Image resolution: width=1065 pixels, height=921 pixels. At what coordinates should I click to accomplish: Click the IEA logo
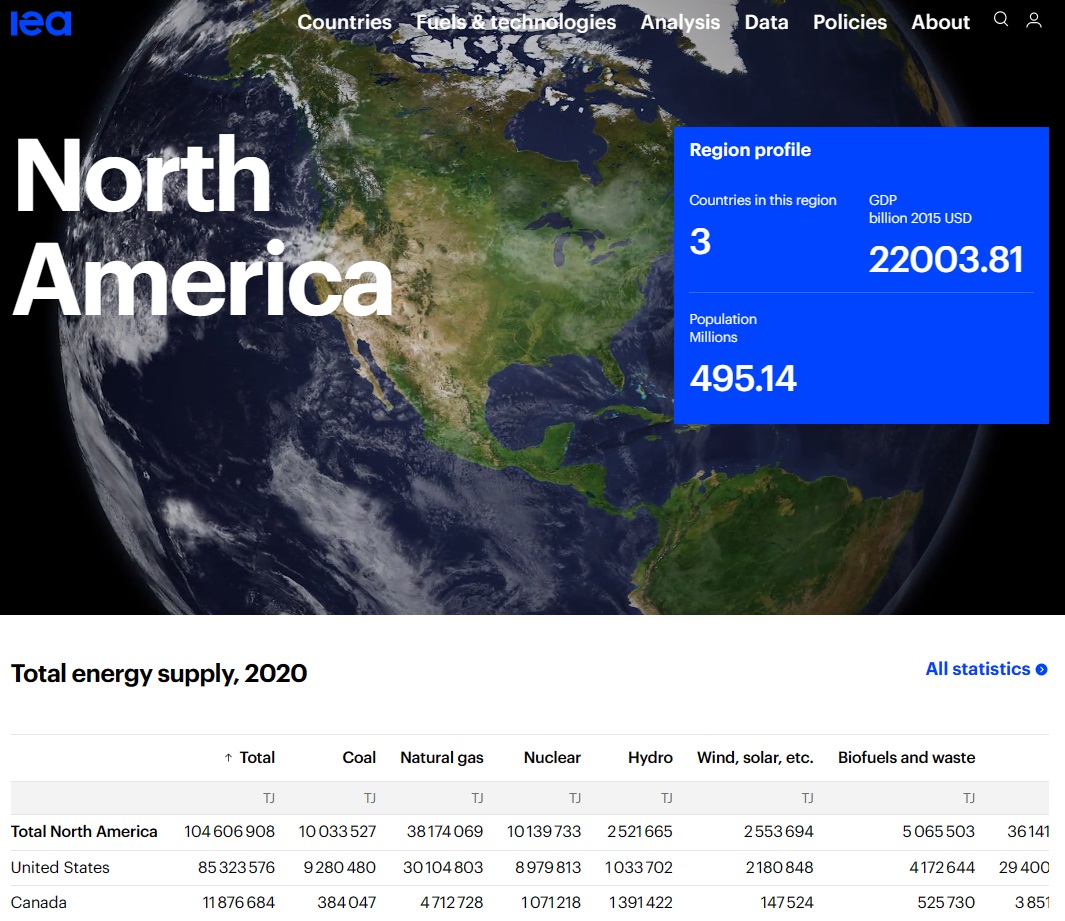41,22
